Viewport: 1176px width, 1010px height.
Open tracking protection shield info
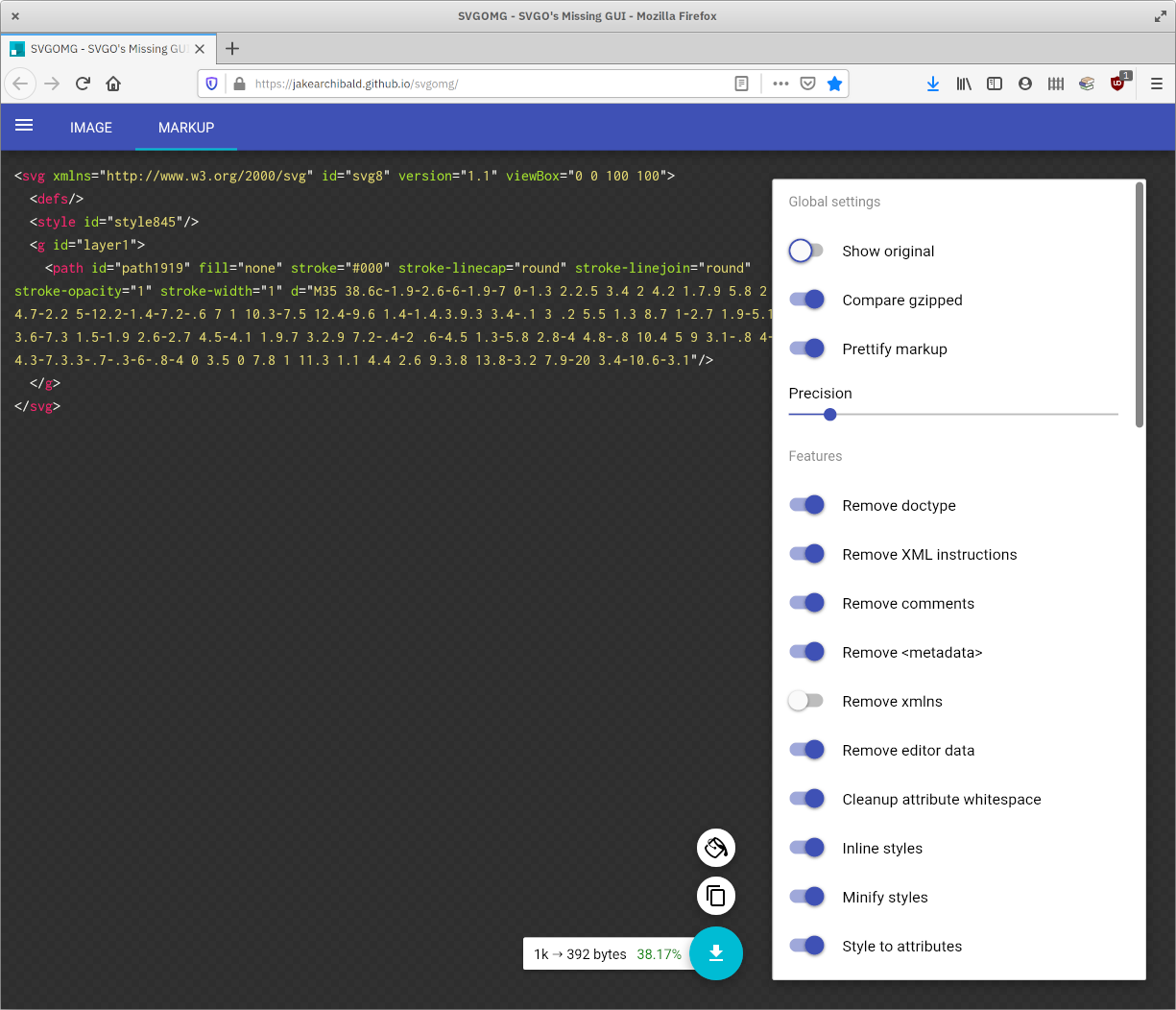point(212,84)
